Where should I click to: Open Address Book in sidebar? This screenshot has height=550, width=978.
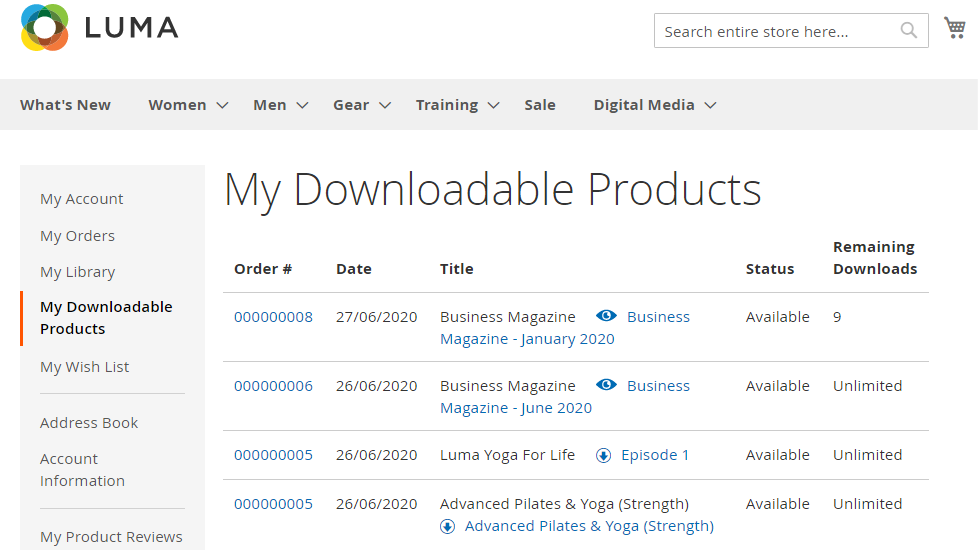click(89, 423)
